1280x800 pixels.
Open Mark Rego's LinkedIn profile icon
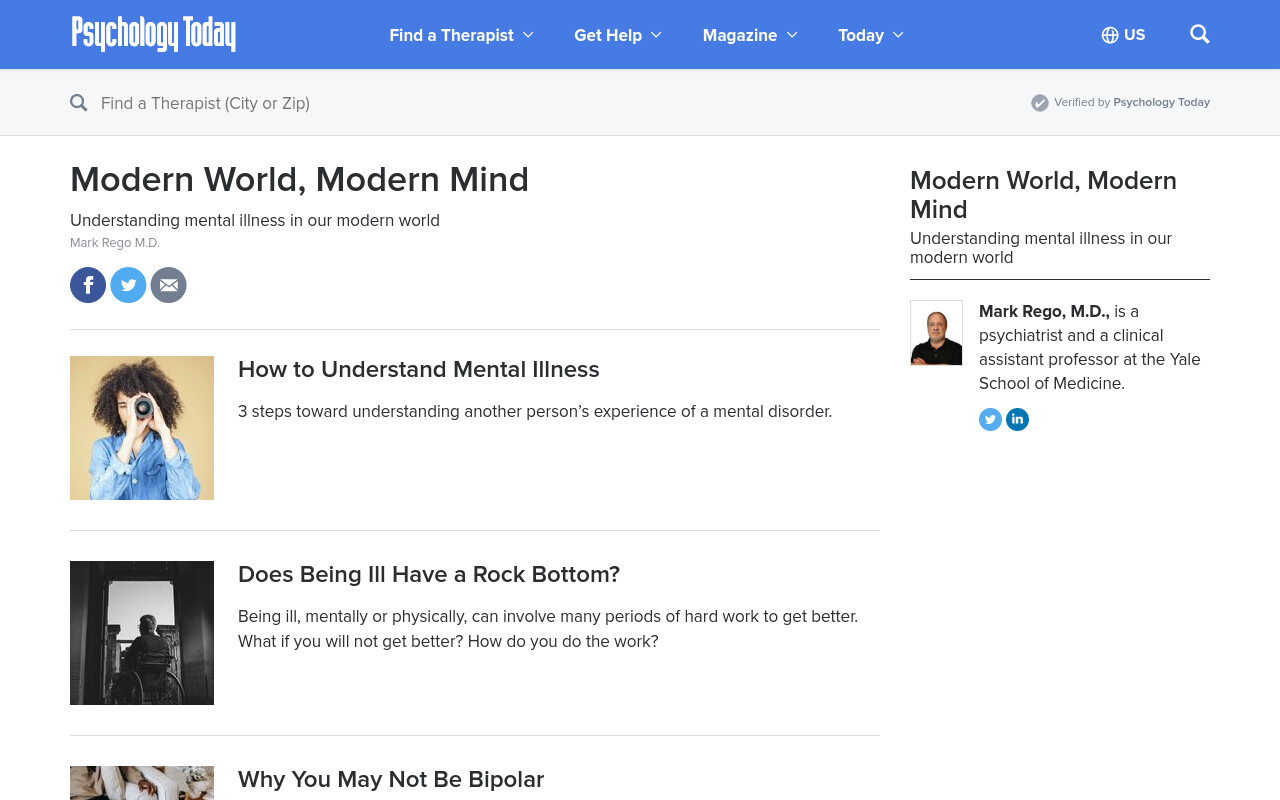click(x=1017, y=420)
